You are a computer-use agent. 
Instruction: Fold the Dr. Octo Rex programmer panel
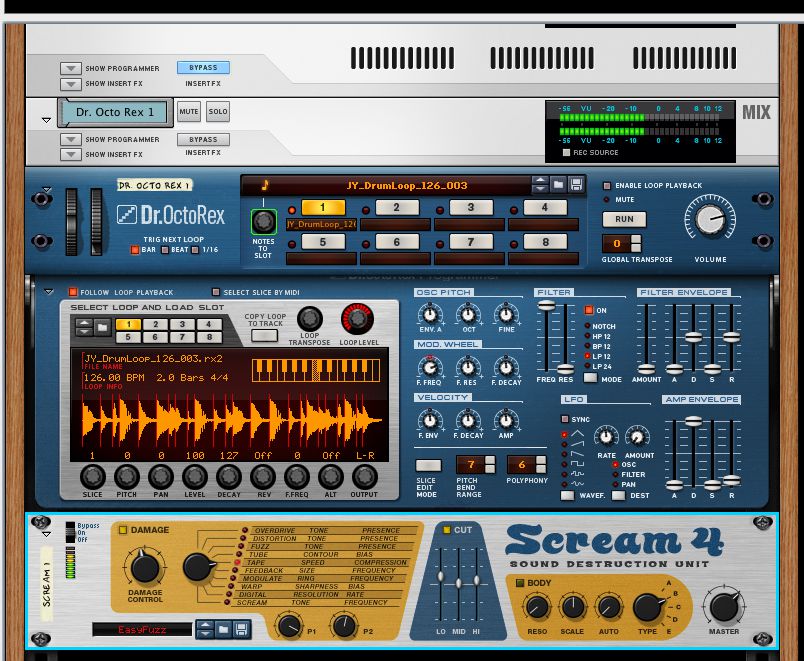pyautogui.click(x=49, y=292)
